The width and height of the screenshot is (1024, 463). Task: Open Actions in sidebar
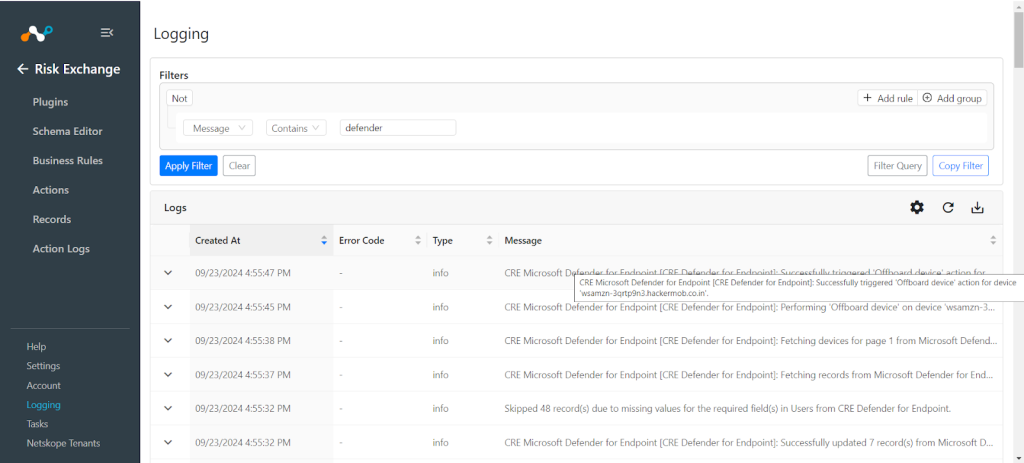50,190
